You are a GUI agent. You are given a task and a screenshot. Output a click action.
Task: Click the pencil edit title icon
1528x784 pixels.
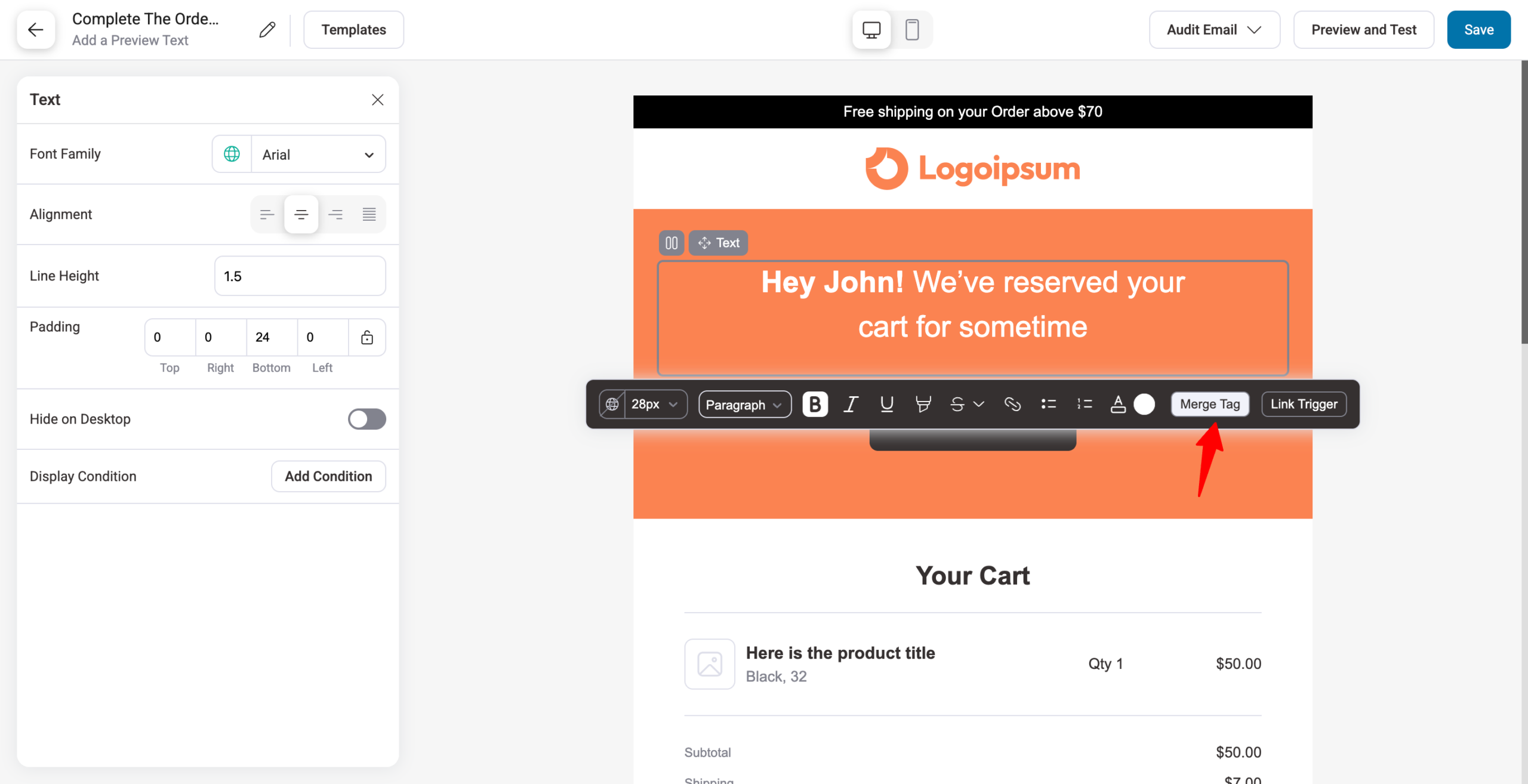(x=267, y=29)
